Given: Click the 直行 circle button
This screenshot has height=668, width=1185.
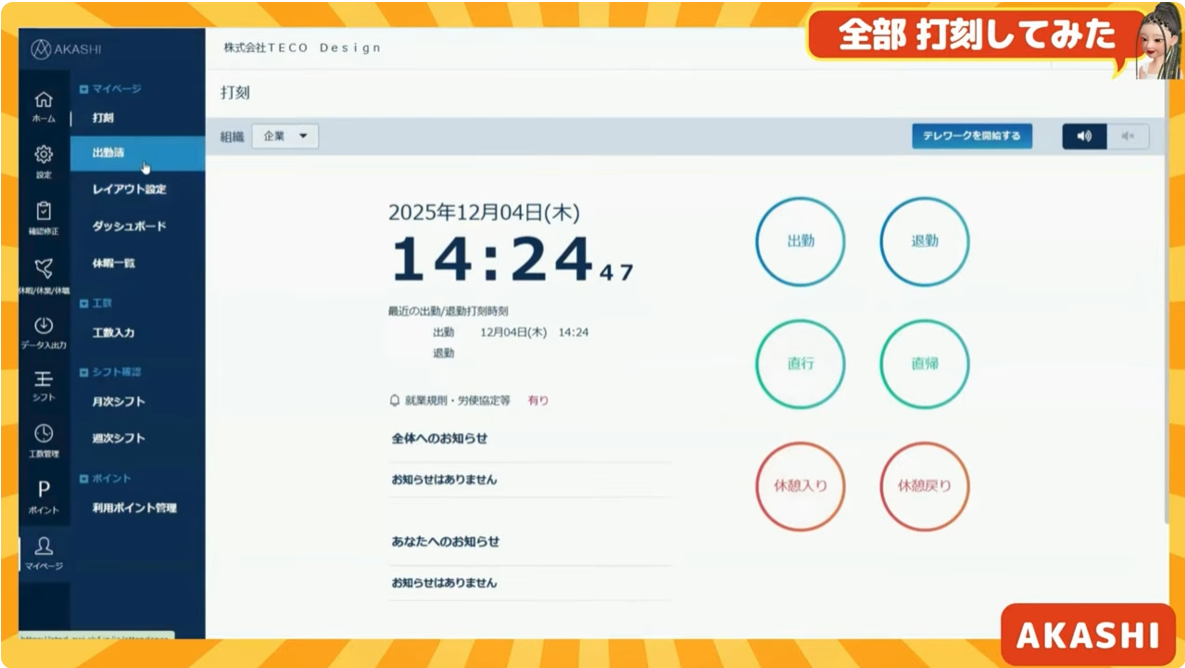Looking at the screenshot, I should point(800,364).
